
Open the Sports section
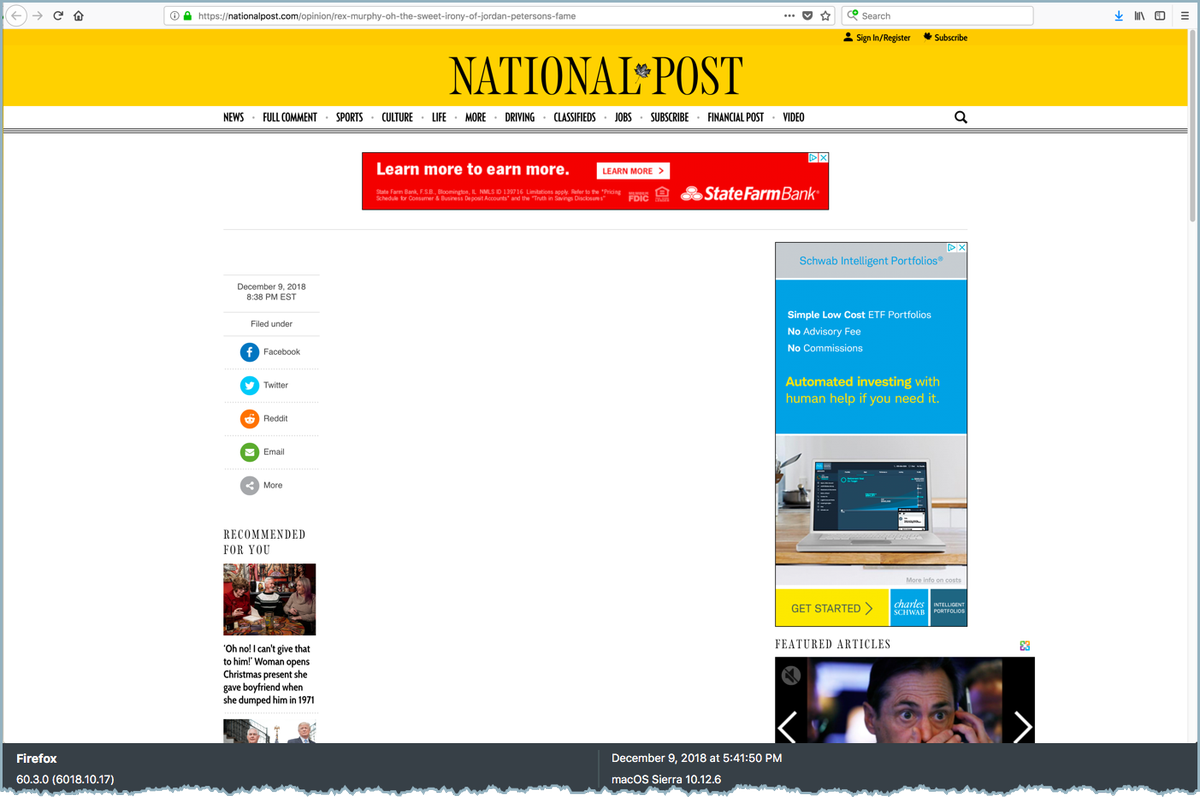[349, 117]
